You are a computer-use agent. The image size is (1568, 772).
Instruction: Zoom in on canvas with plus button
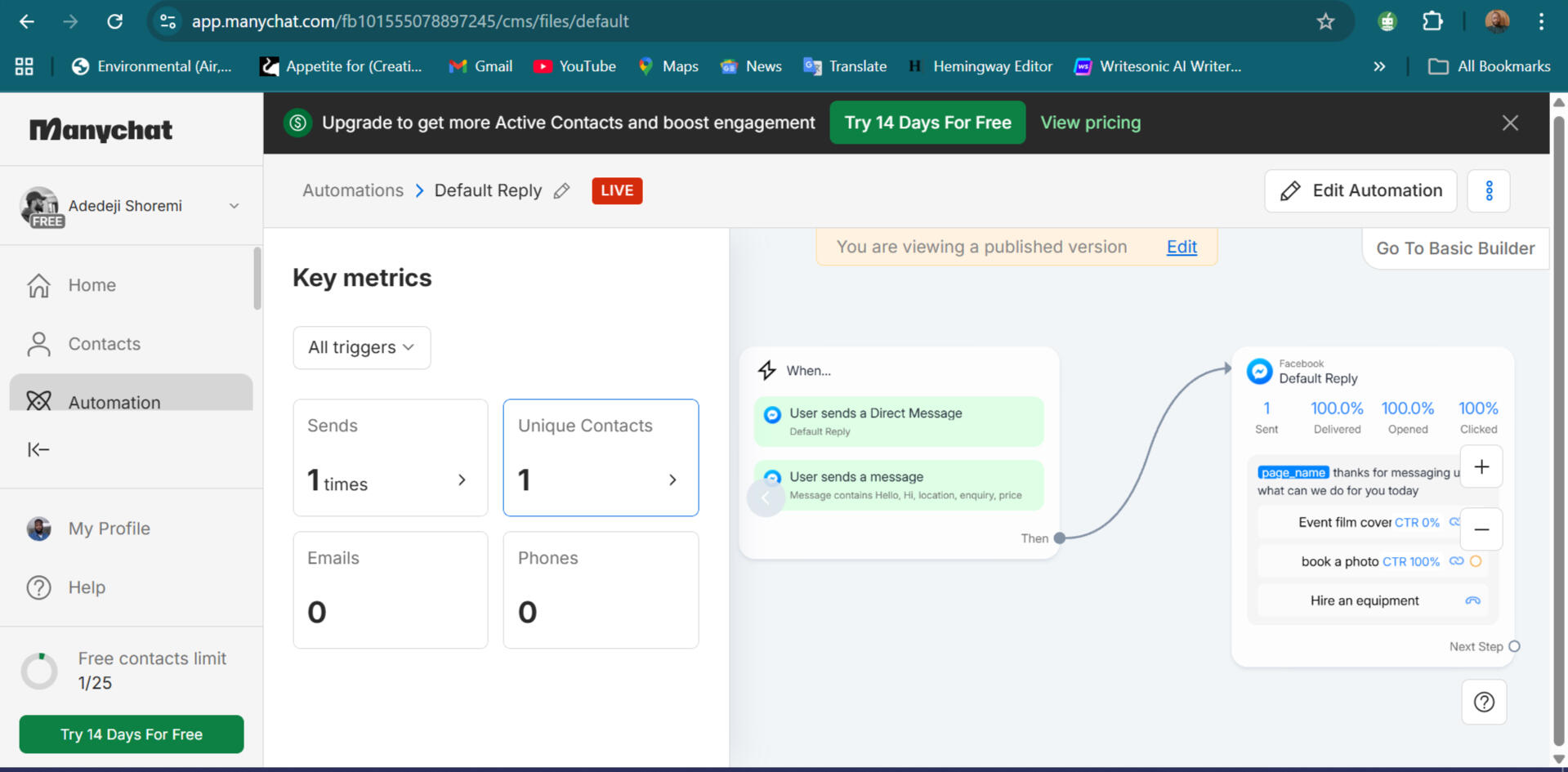point(1481,467)
